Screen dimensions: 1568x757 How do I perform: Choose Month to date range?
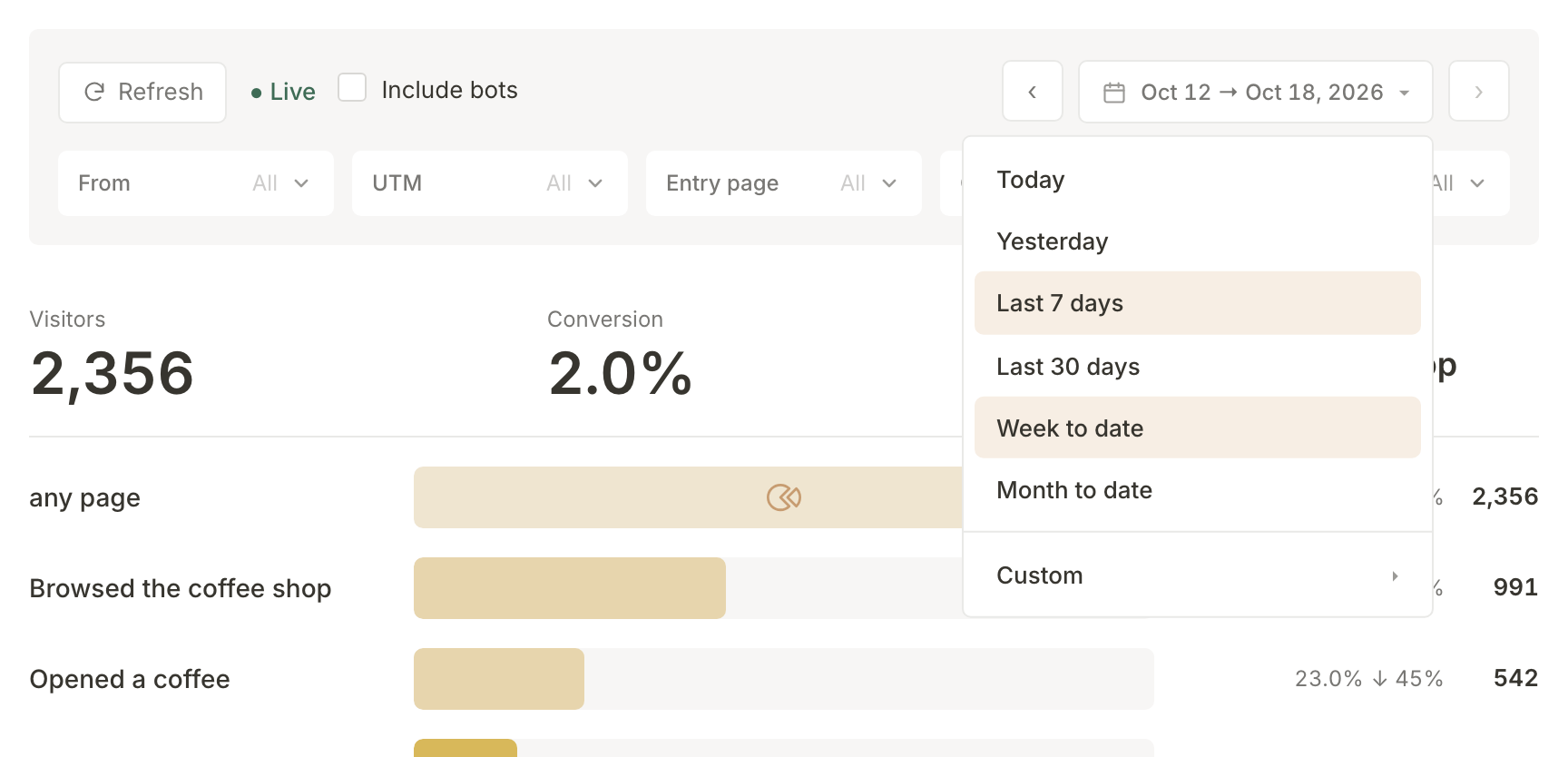tap(1198, 490)
